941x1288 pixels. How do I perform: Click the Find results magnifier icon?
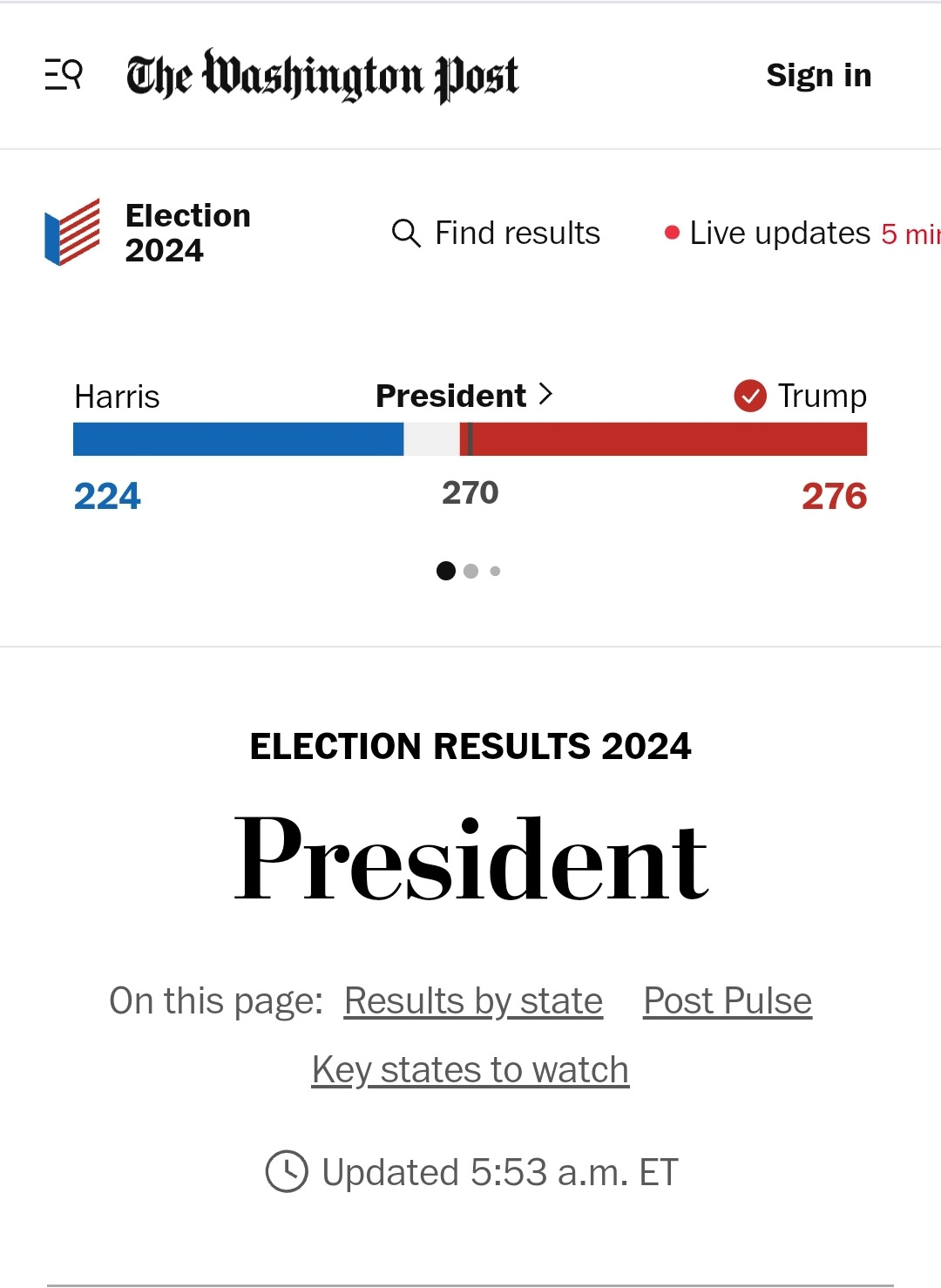(406, 234)
